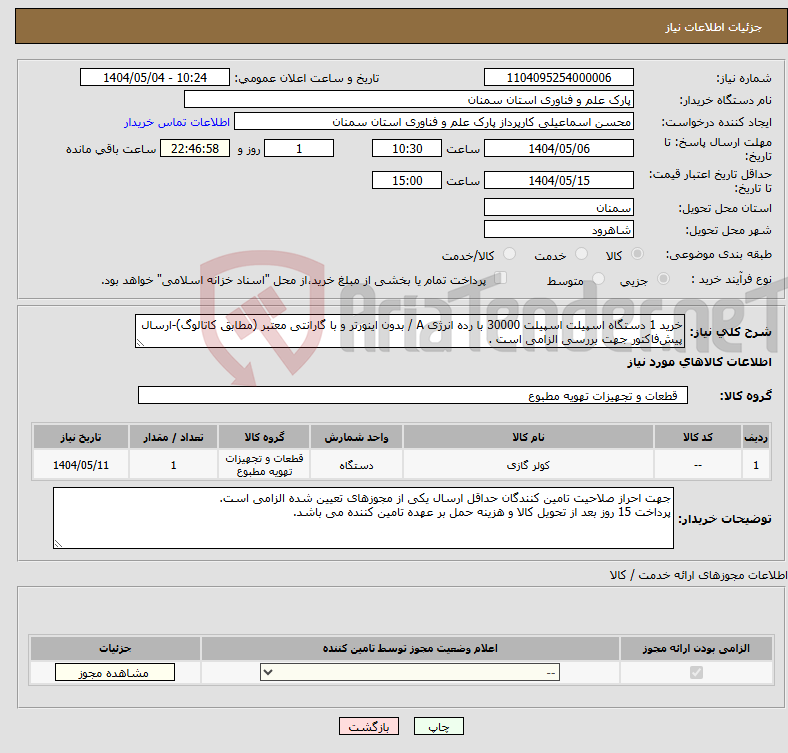Click the چاپ (print) button
788x753 pixels.
[438, 726]
